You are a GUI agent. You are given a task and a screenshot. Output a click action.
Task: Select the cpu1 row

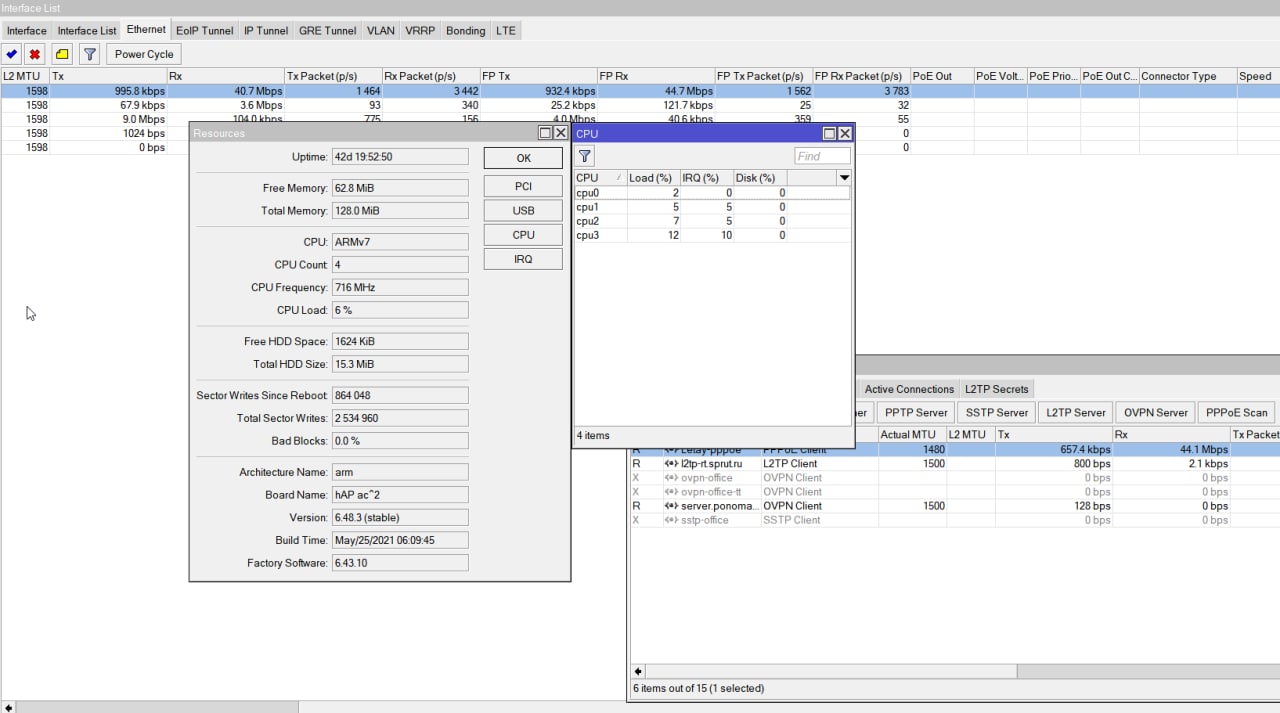coord(712,207)
